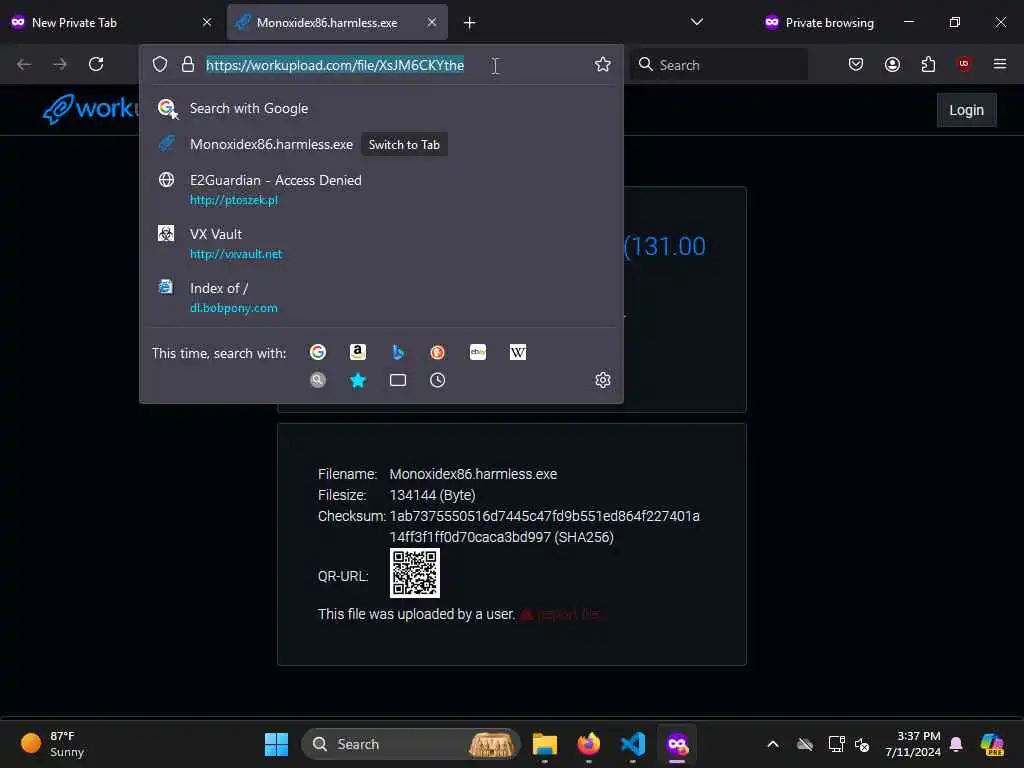Click the Filesize value 134144 (Byte)
Viewport: 1024px width, 768px height.
coord(432,495)
